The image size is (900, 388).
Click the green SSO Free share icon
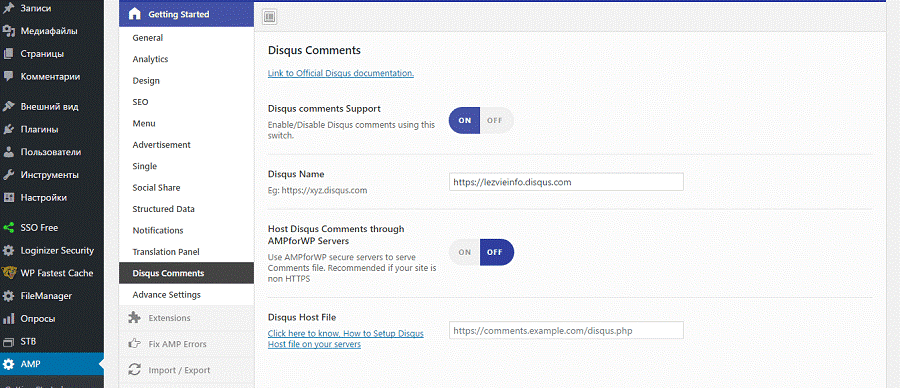click(x=9, y=228)
